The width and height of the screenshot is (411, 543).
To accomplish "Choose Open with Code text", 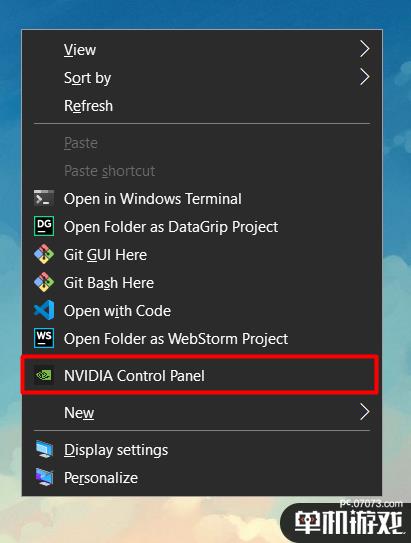I will tap(117, 311).
